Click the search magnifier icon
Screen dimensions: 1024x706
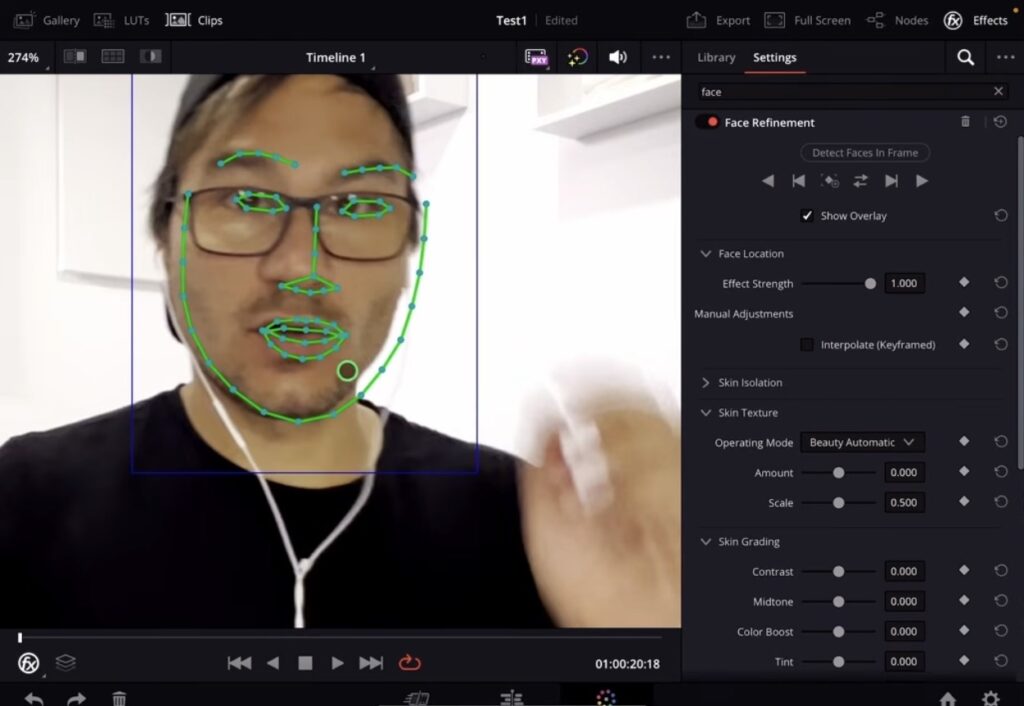coord(965,58)
